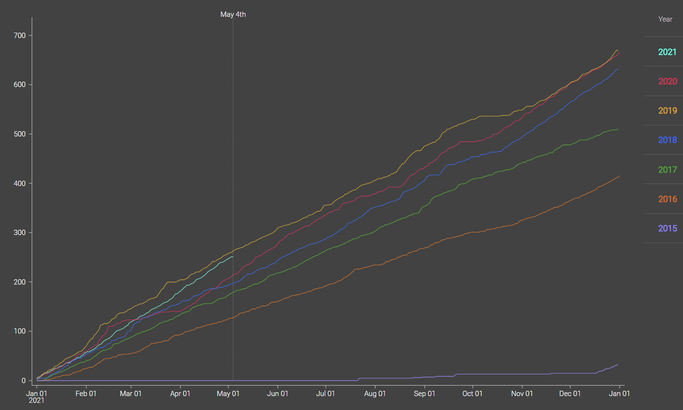Click the Jan 01 2021 axis label
Image resolution: width=683 pixels, height=410 pixels.
tap(37, 396)
